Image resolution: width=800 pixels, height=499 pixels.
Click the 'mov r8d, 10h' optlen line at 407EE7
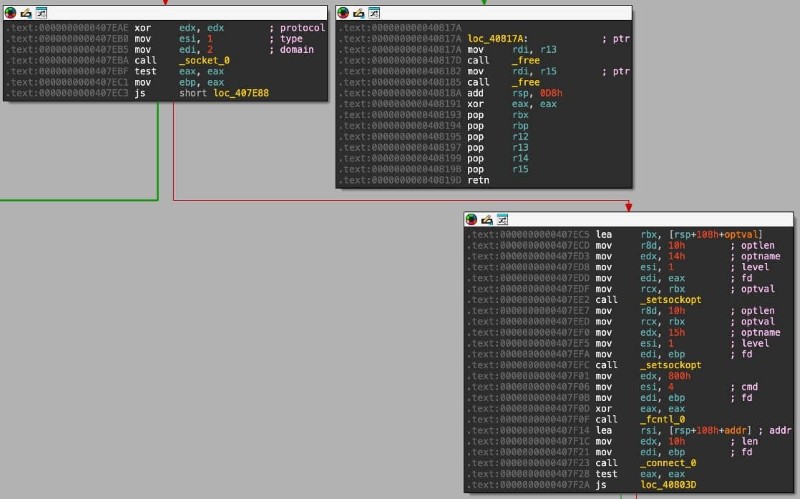click(629, 311)
